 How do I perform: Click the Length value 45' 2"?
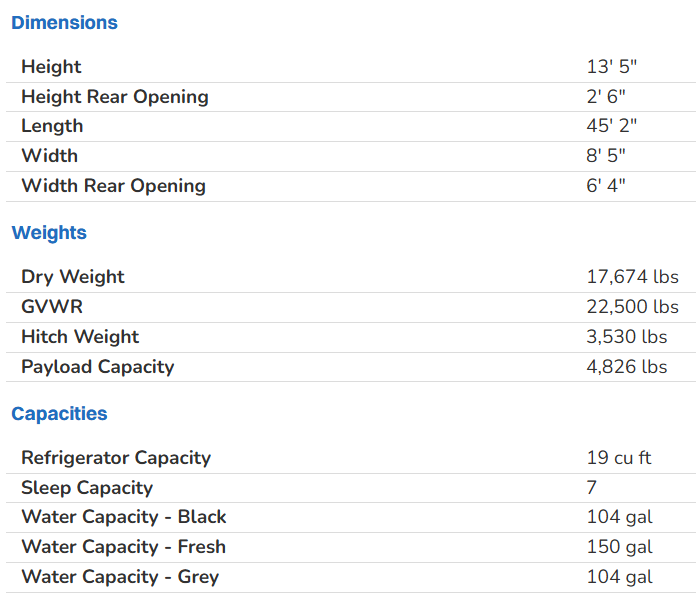(x=612, y=125)
